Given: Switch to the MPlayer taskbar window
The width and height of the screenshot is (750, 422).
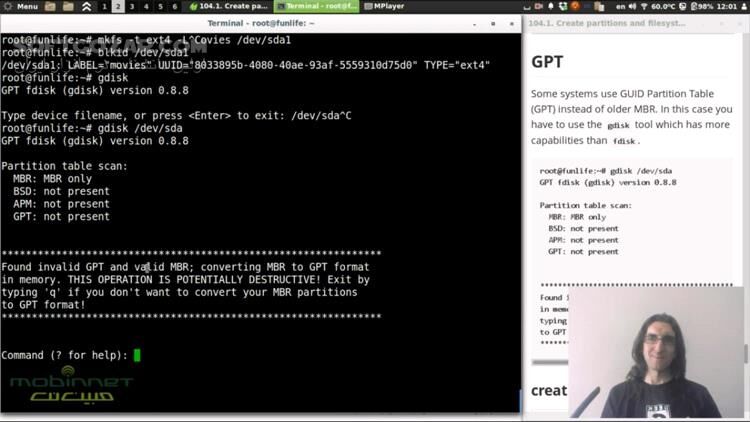Looking at the screenshot, I should point(387,6).
